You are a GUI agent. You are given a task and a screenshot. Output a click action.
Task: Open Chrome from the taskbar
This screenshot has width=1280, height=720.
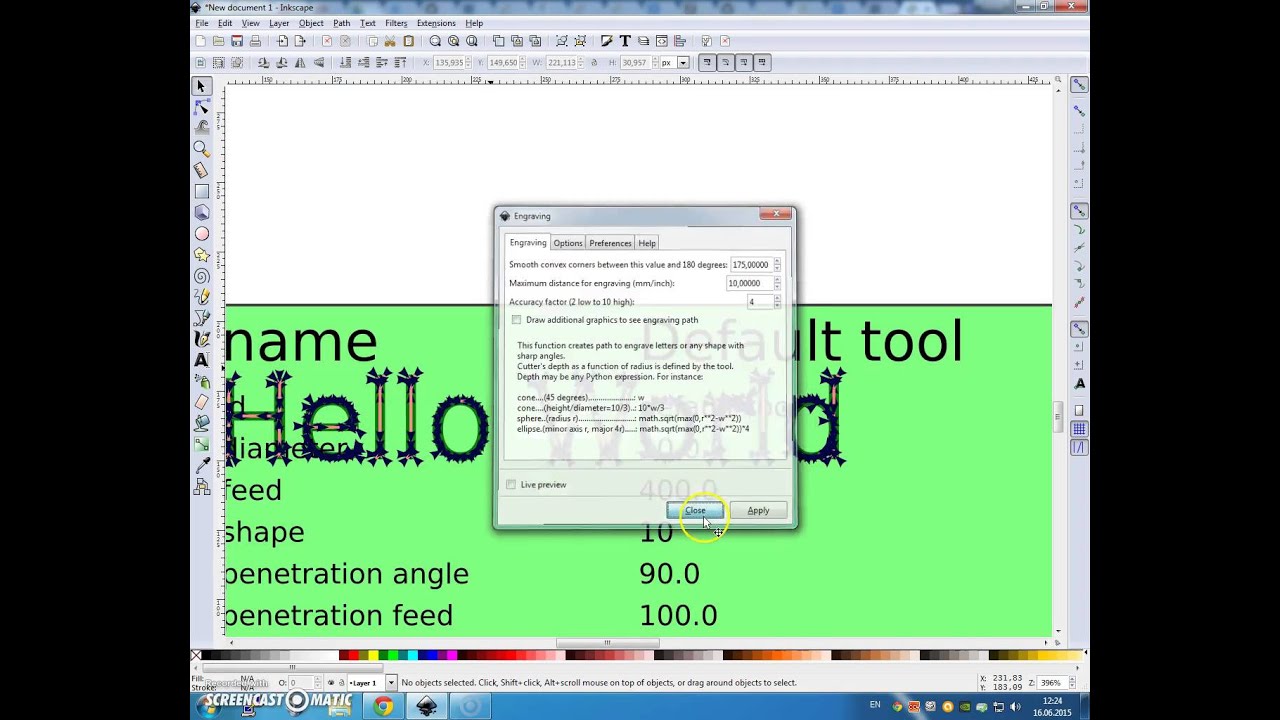click(x=384, y=707)
